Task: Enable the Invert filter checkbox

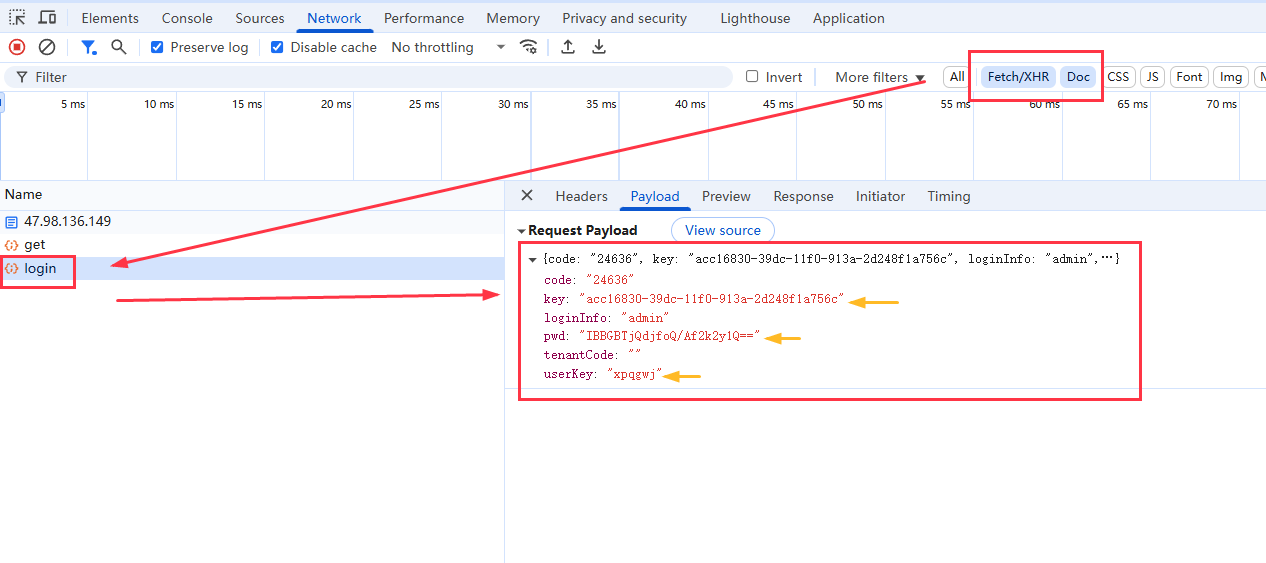Action: [752, 77]
